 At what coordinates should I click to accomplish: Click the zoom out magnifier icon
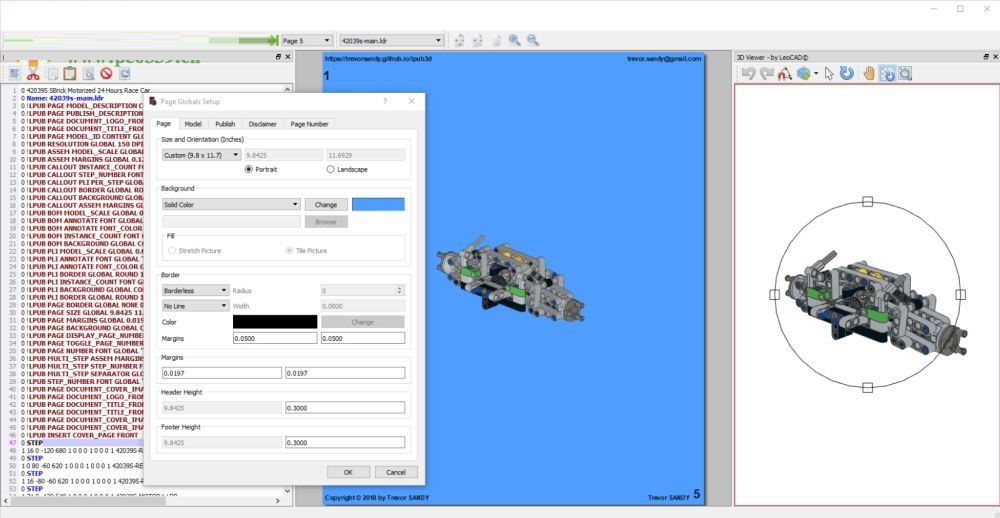[533, 41]
